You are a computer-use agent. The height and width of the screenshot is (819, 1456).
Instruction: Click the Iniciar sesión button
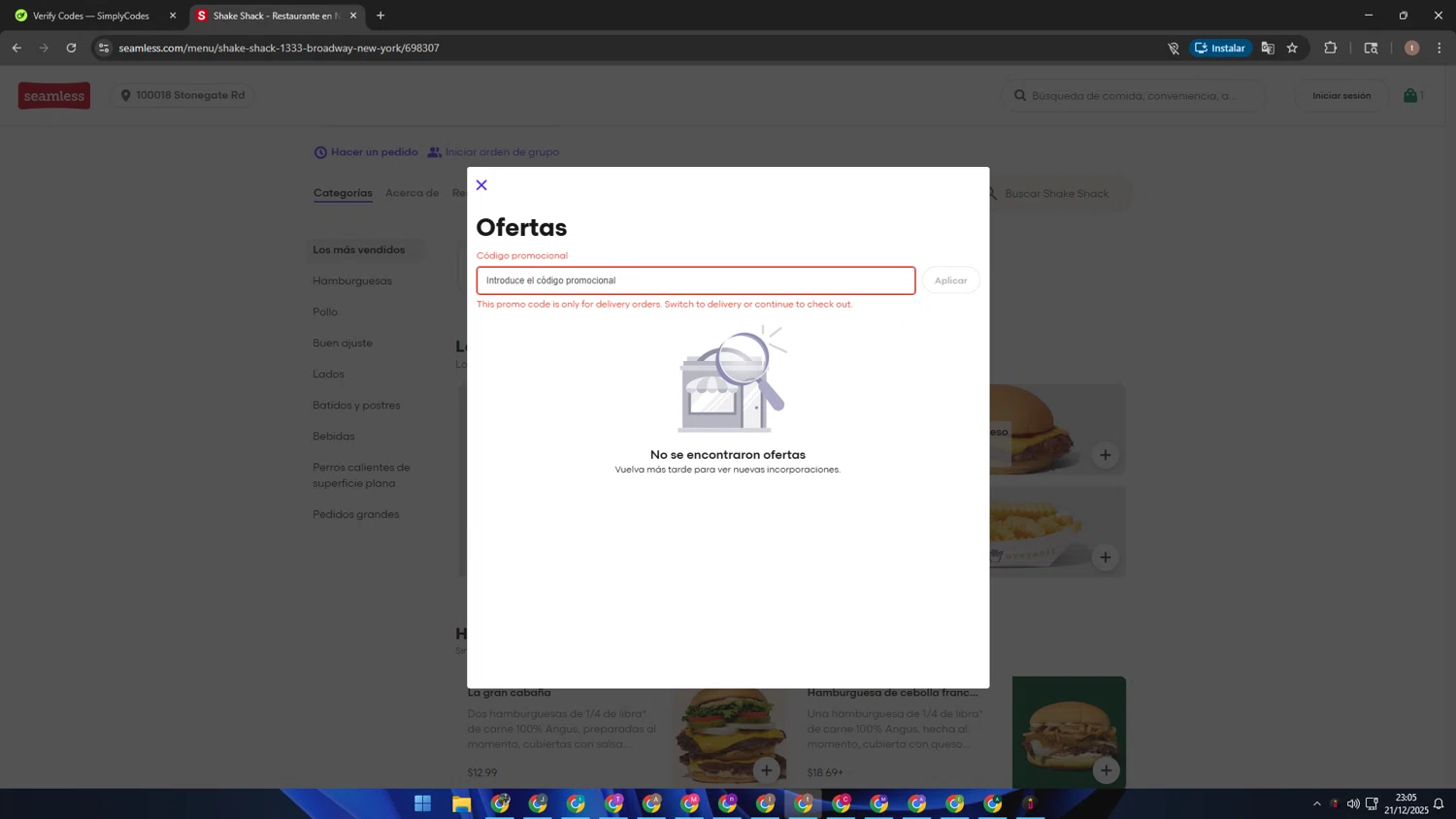click(1341, 95)
